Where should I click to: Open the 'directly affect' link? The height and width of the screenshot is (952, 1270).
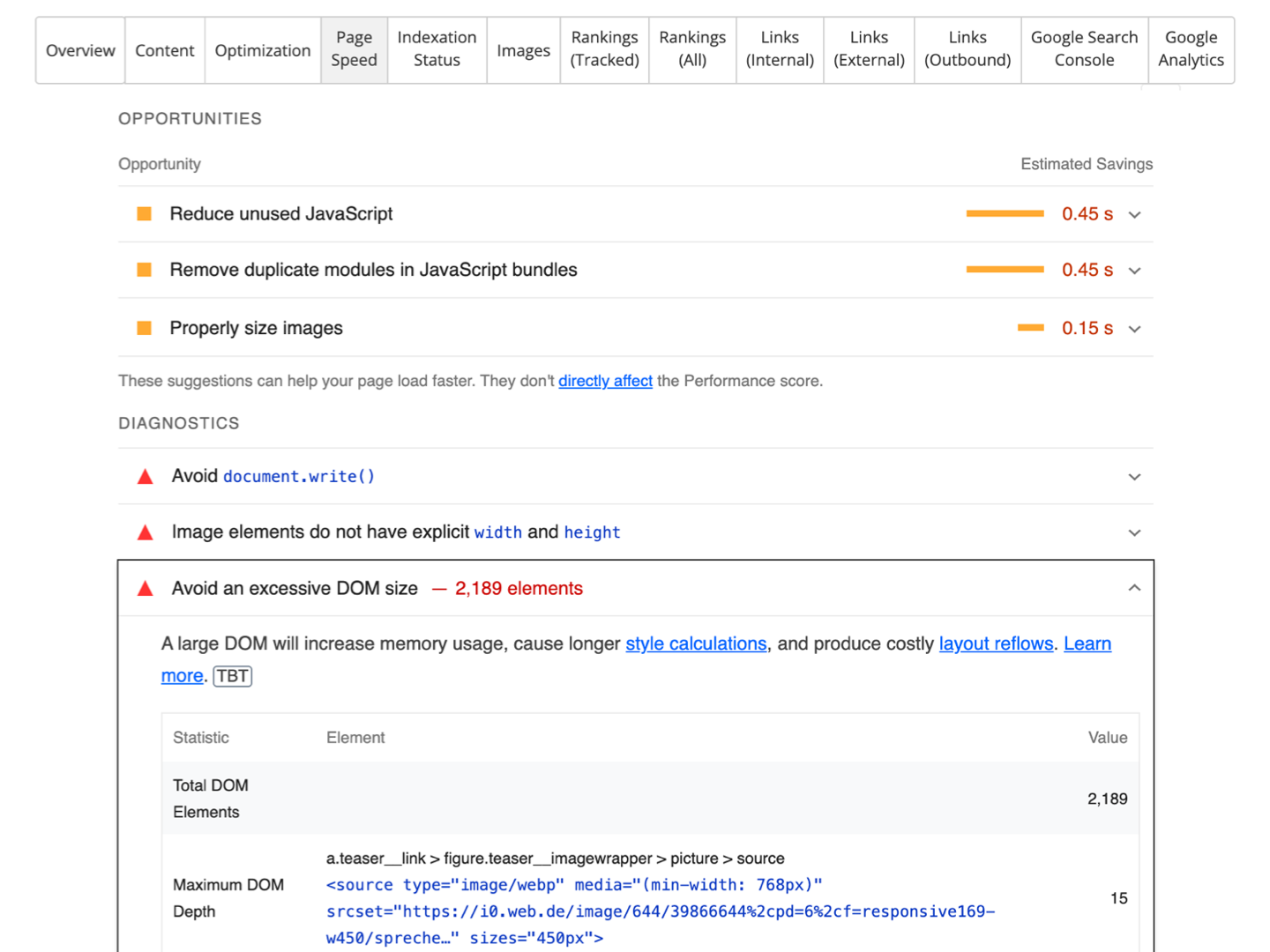coord(605,381)
